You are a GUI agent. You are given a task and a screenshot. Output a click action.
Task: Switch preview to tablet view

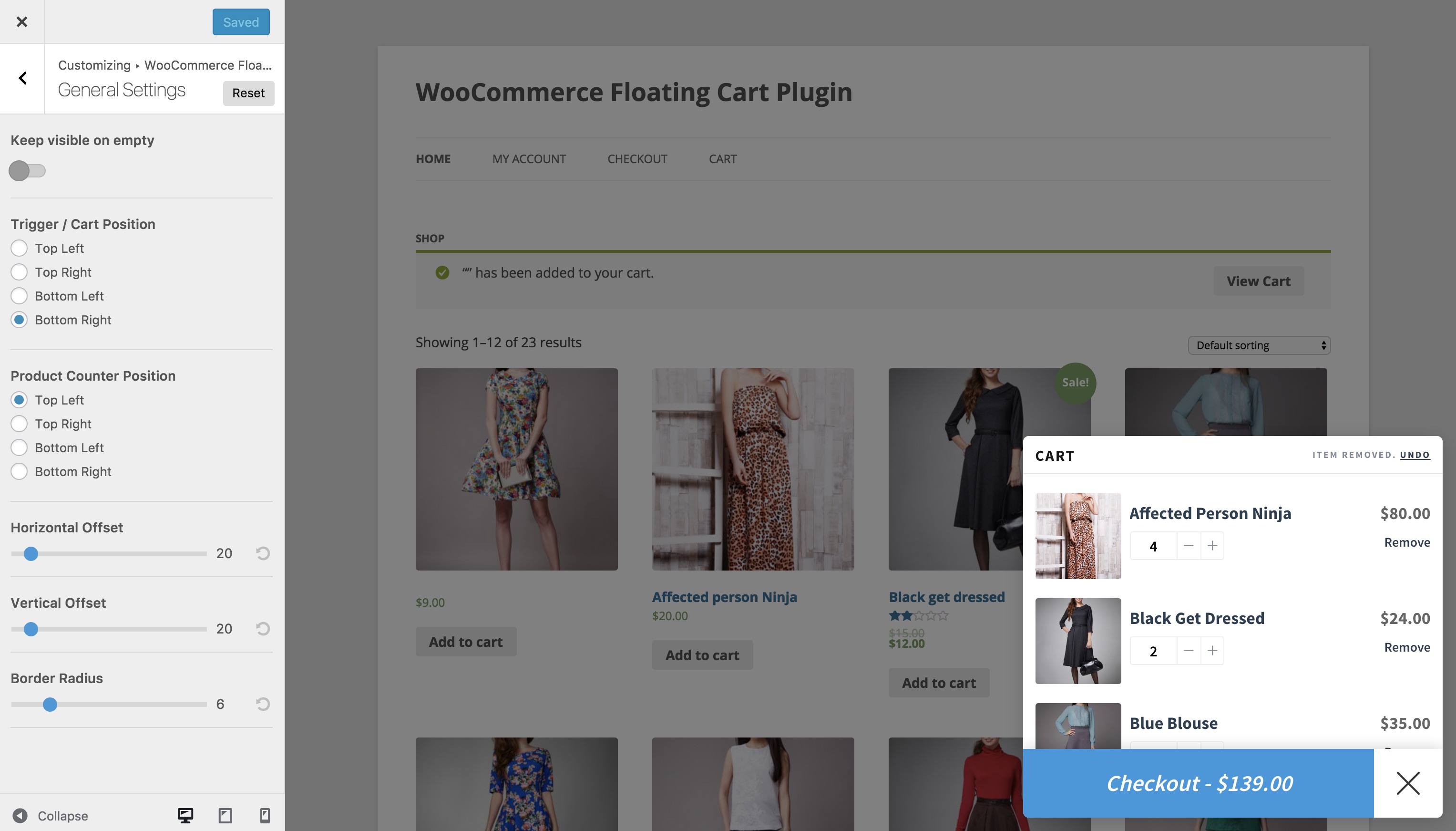pyautogui.click(x=226, y=815)
